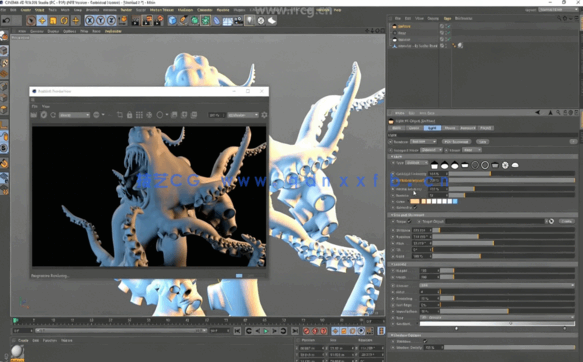
Task: Switch to the Coord tab in Attributes
Action: point(414,128)
